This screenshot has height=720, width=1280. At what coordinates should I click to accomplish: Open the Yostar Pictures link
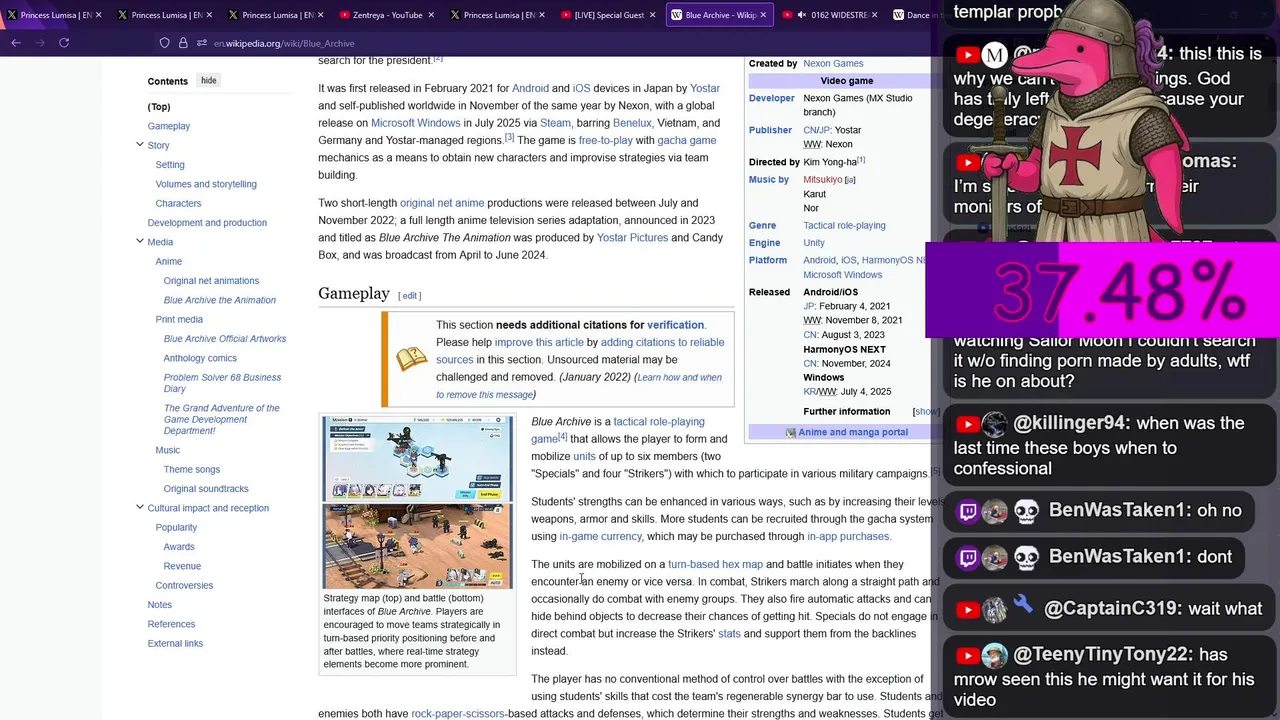pos(632,238)
